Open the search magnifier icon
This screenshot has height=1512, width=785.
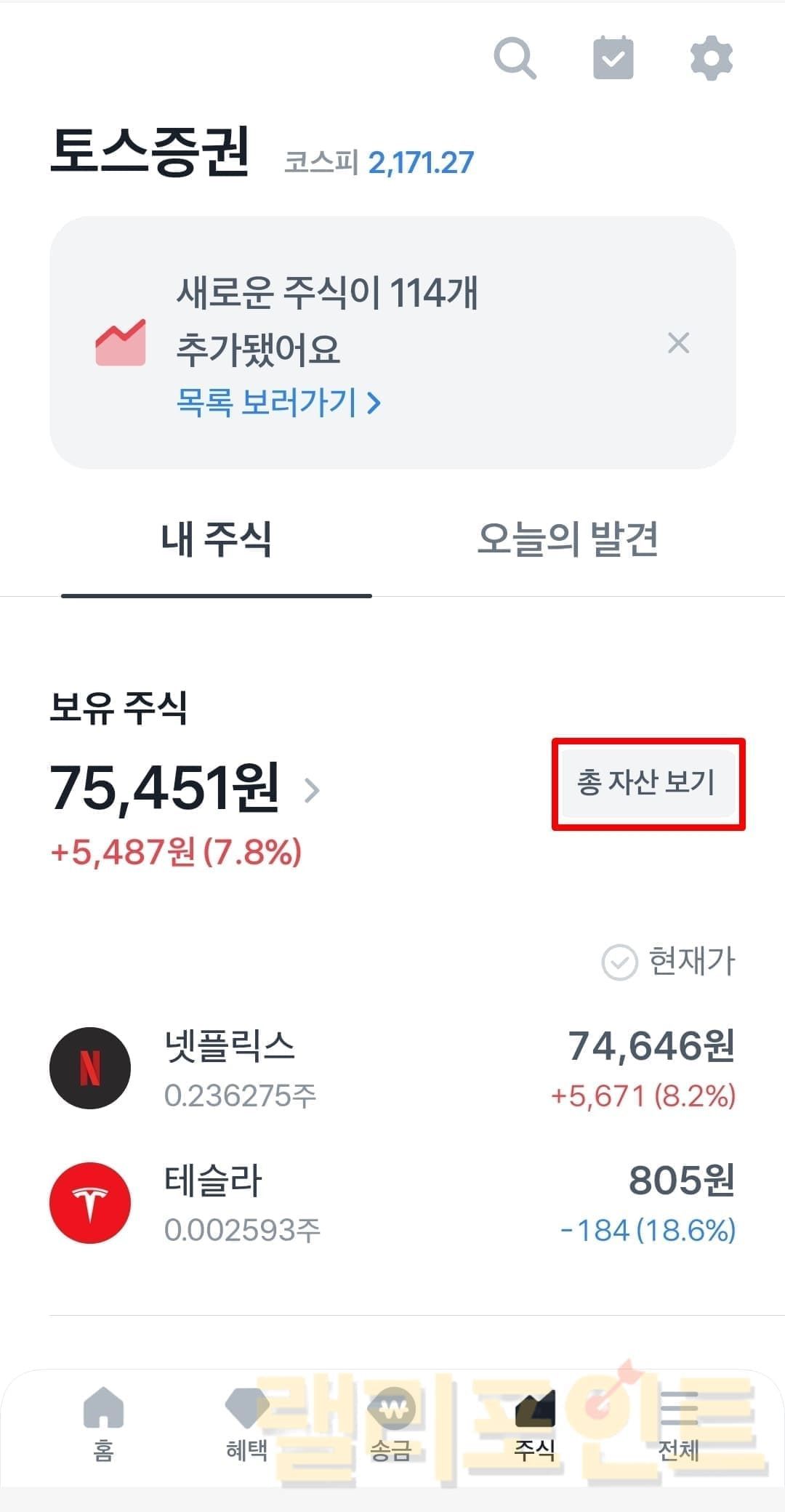[x=515, y=58]
